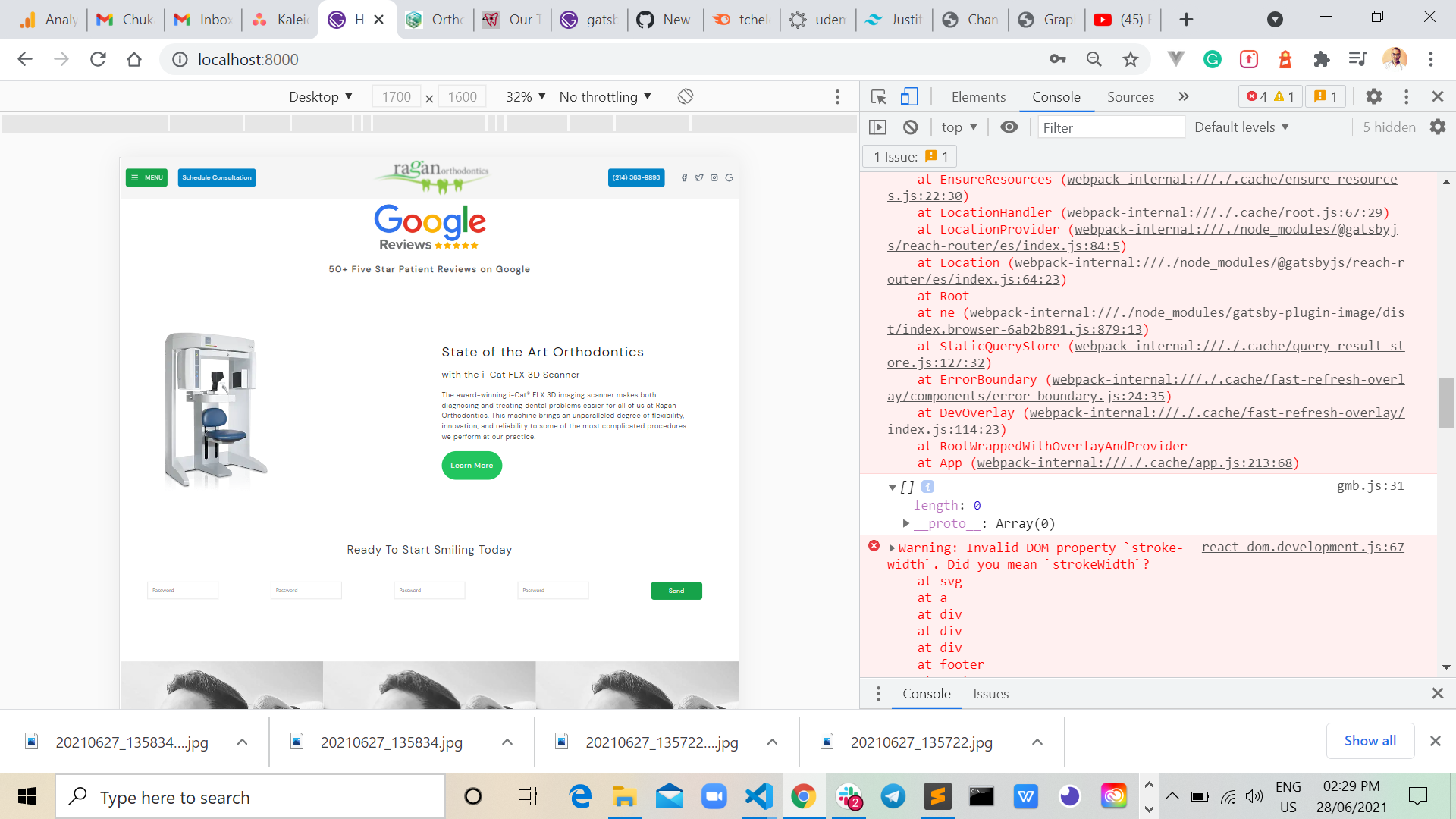Image resolution: width=1456 pixels, height=819 pixels.
Task: Toggle the device toolbar in DevTools
Action: pos(909,96)
